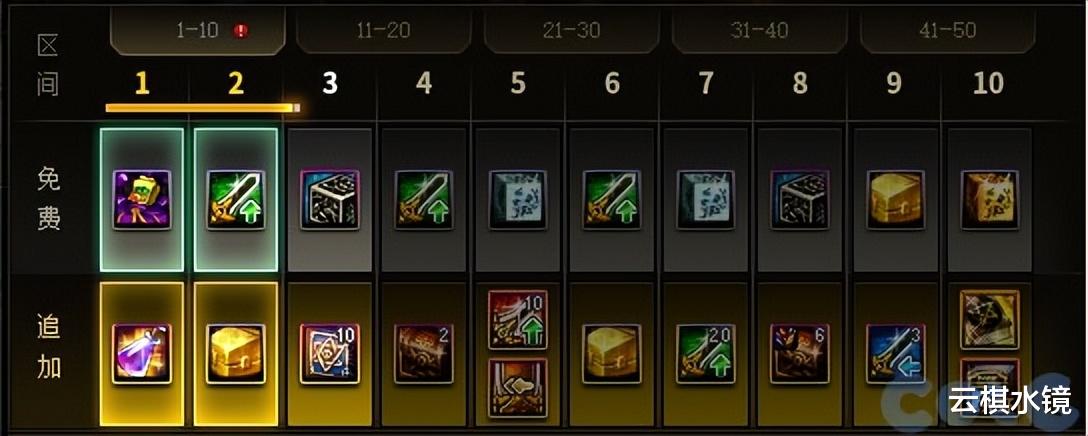Screen dimensions: 1088x436
Task: Open the 31-40 range tab
Action: coord(760,31)
